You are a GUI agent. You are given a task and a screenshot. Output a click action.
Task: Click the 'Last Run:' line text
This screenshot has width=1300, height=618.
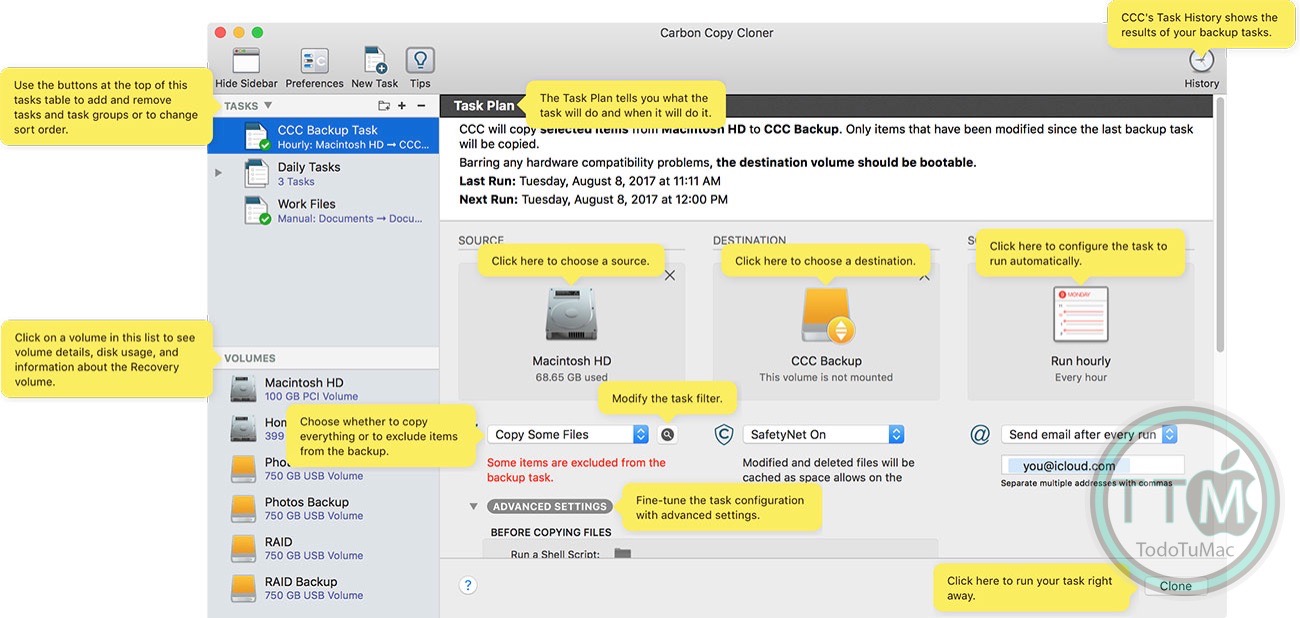pyautogui.click(x=590, y=181)
